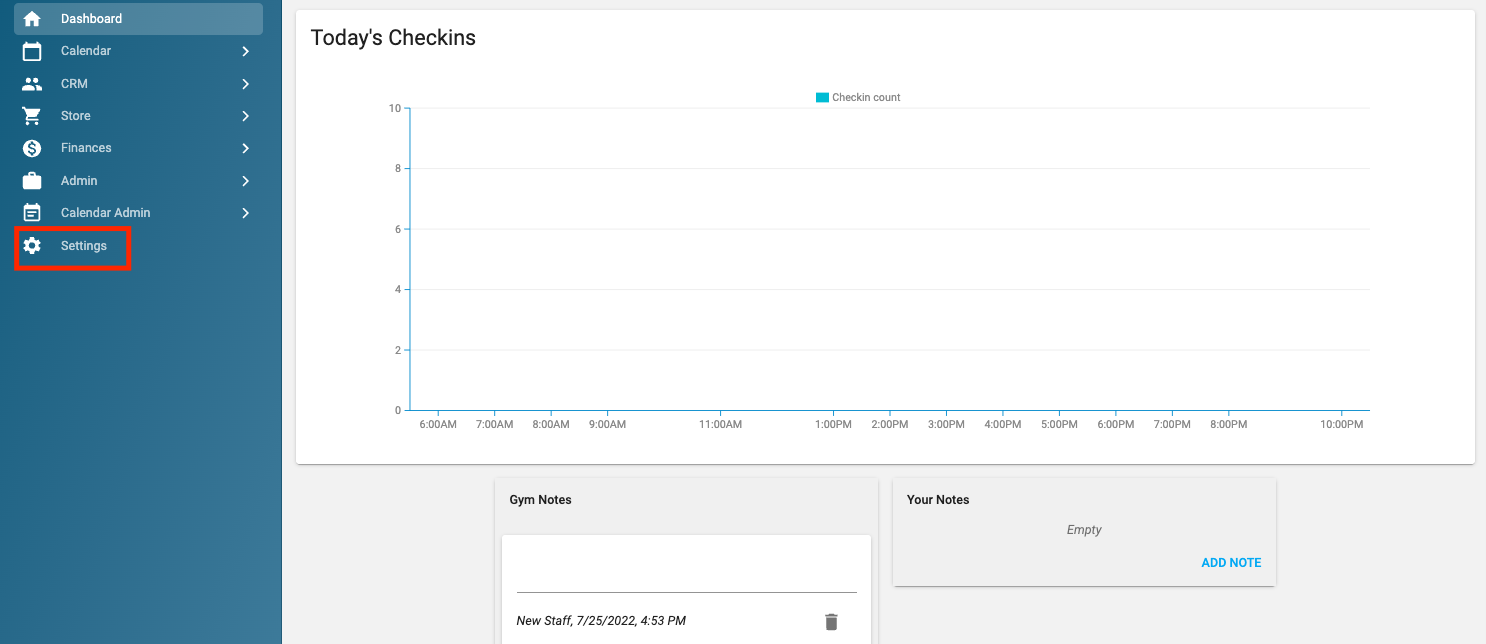
Task: Expand the Store submenu chevron
Action: click(245, 116)
